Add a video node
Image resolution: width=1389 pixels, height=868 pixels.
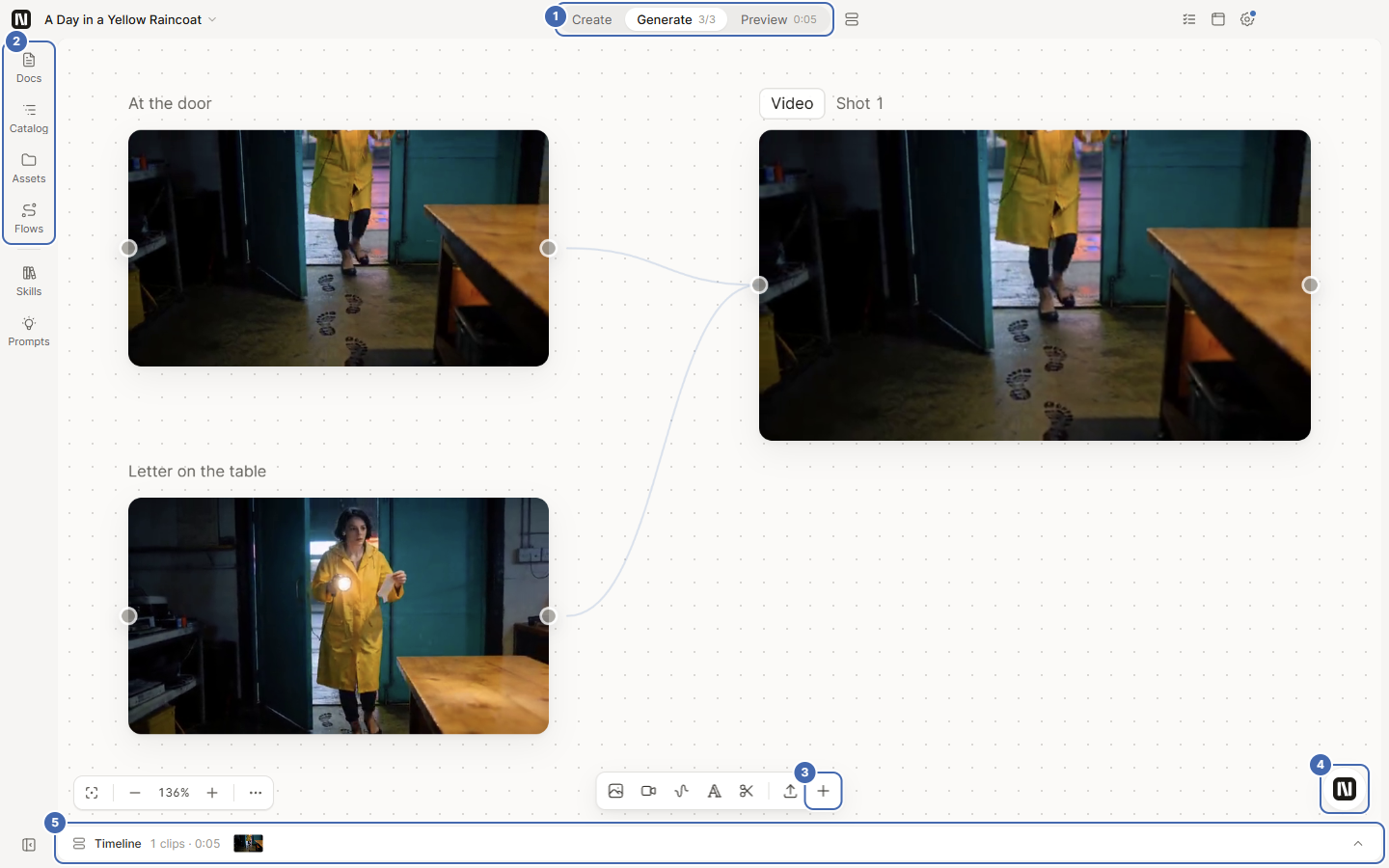tap(648, 791)
